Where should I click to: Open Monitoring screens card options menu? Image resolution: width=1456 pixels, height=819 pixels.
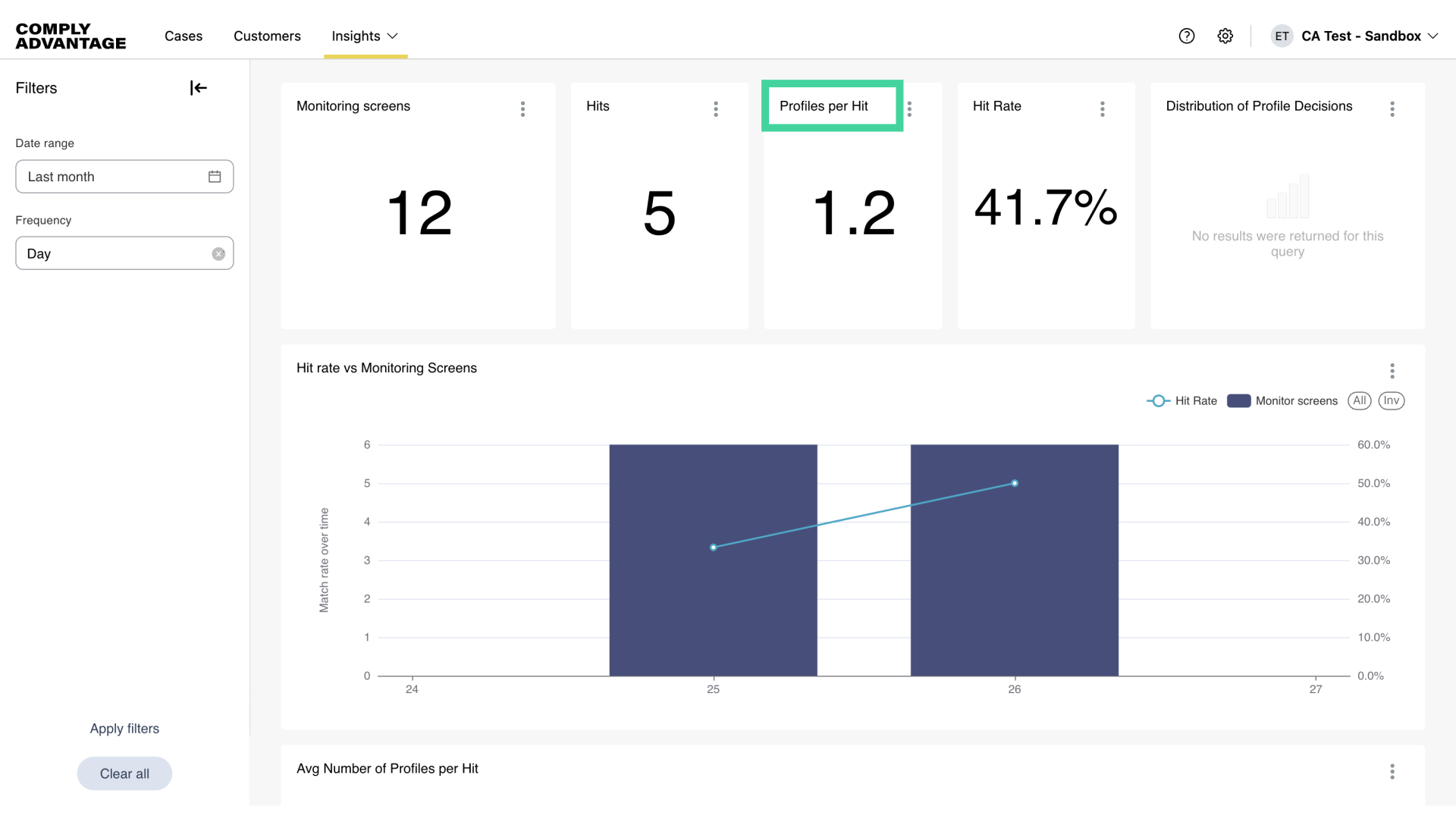click(522, 108)
